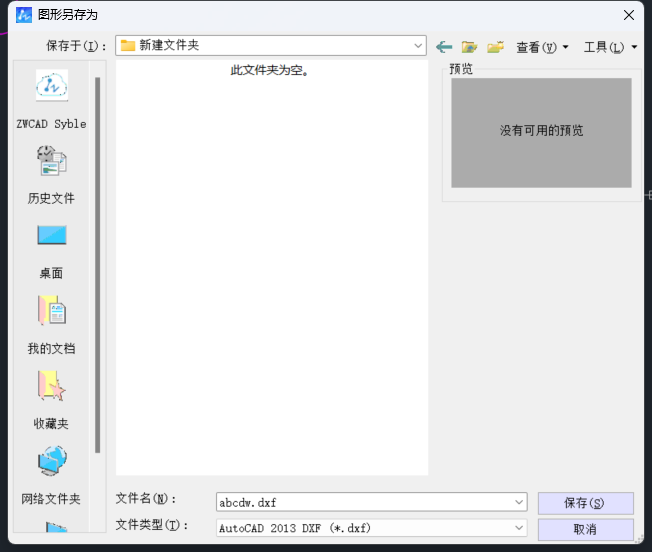Click the 没有可用的预览 preview area
Image resolution: width=652 pixels, height=552 pixels.
click(x=541, y=133)
